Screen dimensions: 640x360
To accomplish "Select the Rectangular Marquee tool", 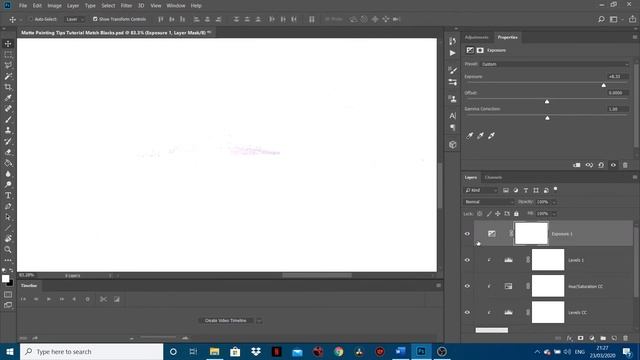I will [8, 55].
